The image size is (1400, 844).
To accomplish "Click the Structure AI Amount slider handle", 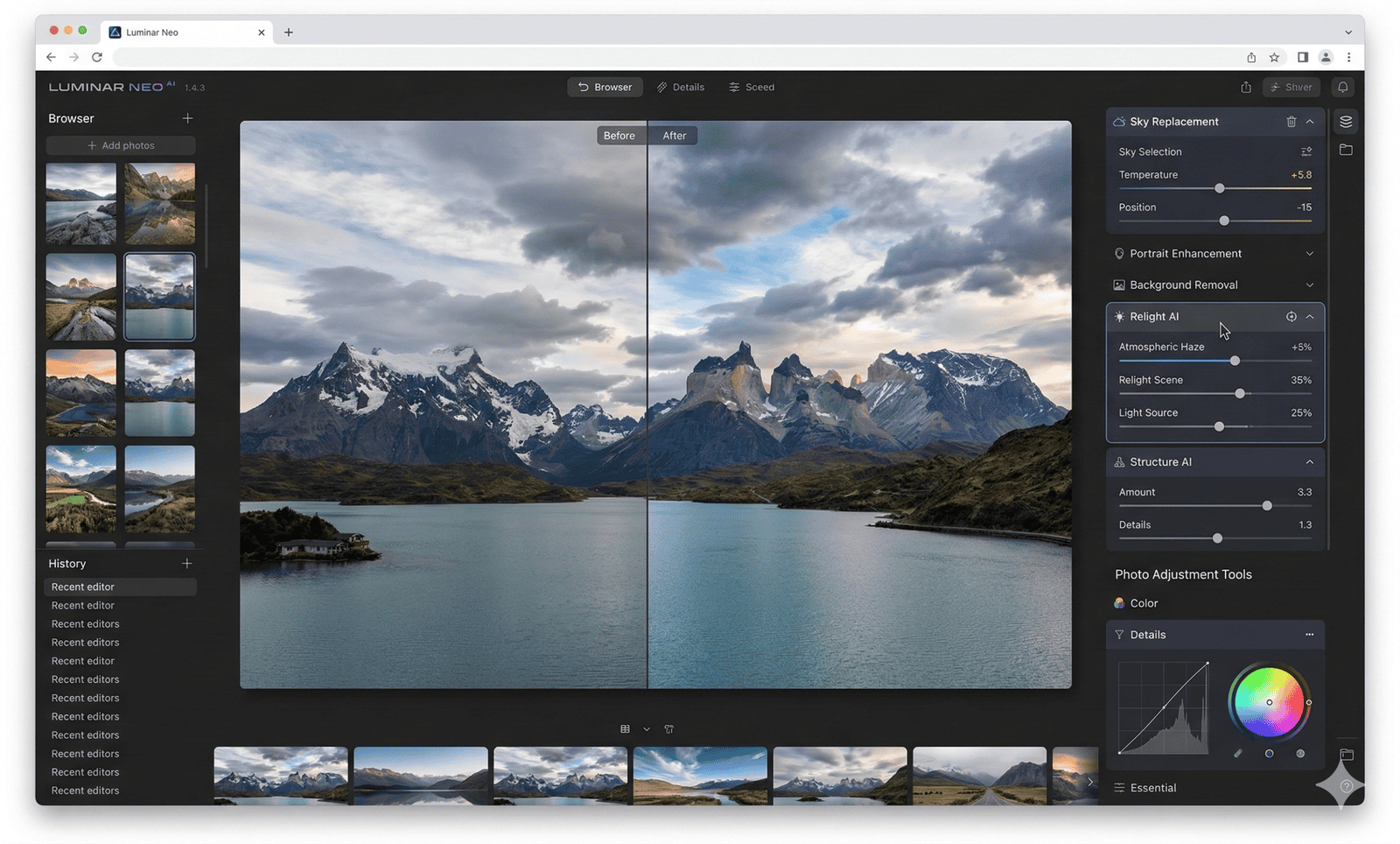I will (x=1267, y=506).
